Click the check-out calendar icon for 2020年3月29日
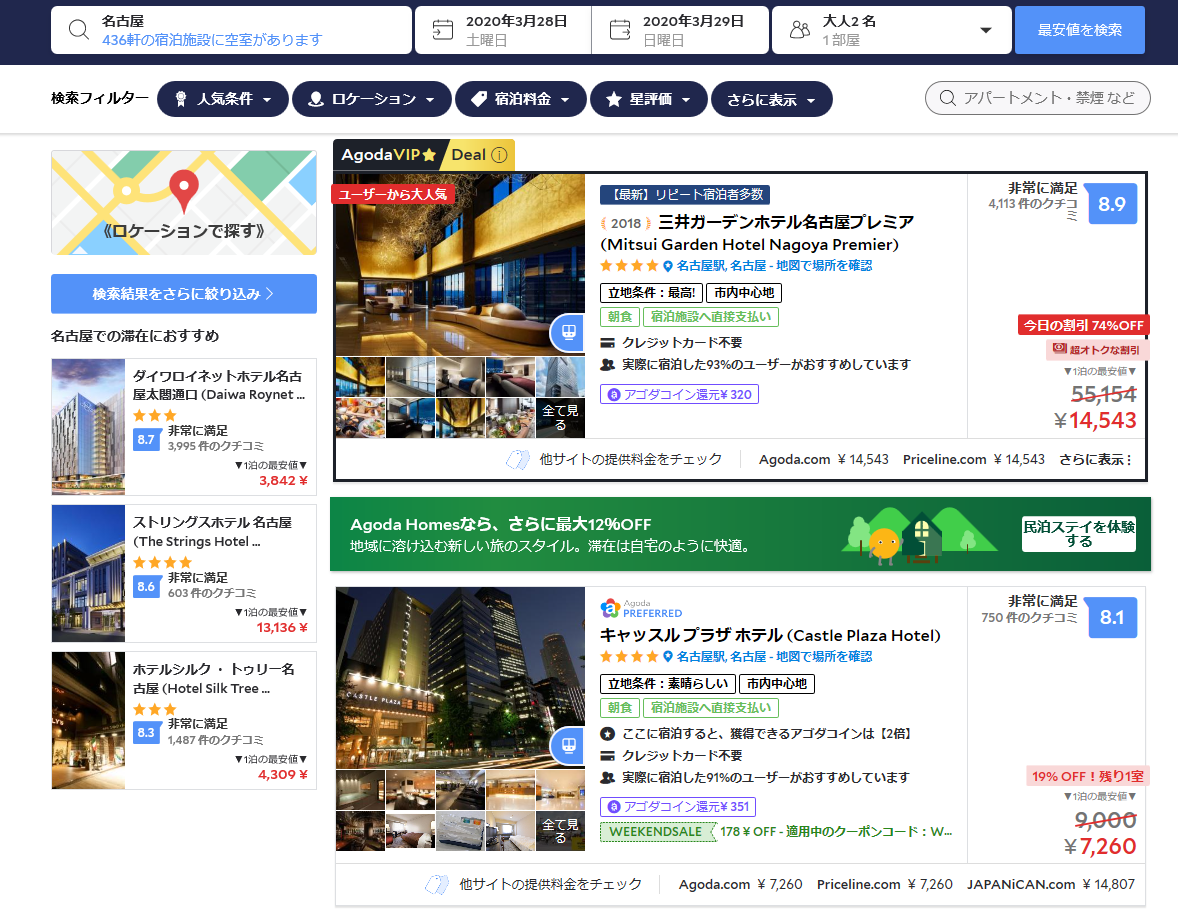Viewport: 1178px width, 922px height. [620, 30]
